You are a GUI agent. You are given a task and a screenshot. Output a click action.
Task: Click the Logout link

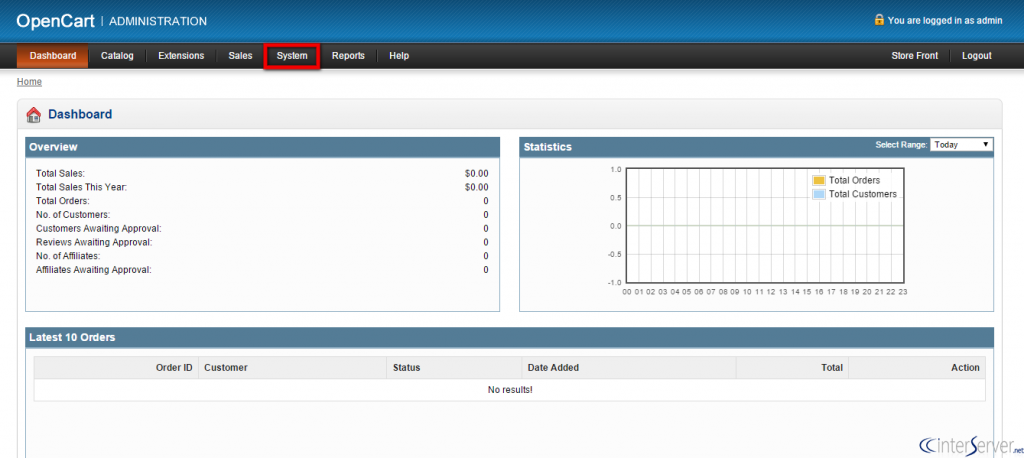pos(976,56)
